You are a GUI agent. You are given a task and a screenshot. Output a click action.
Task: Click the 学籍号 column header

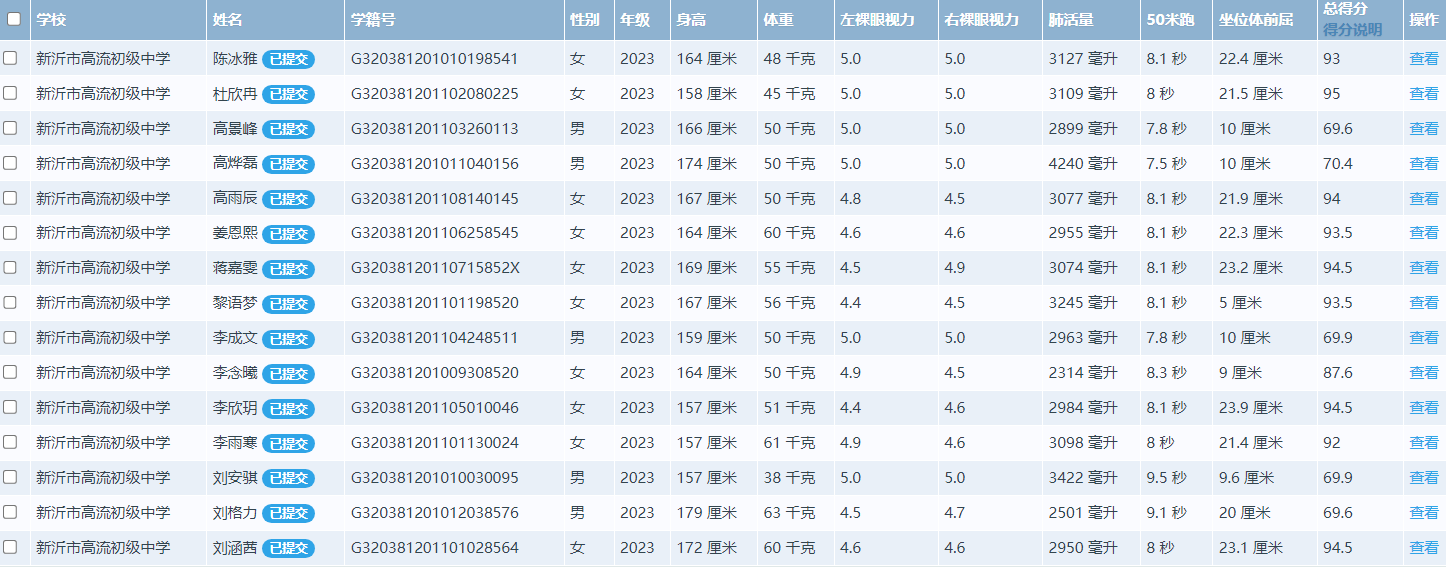click(372, 20)
